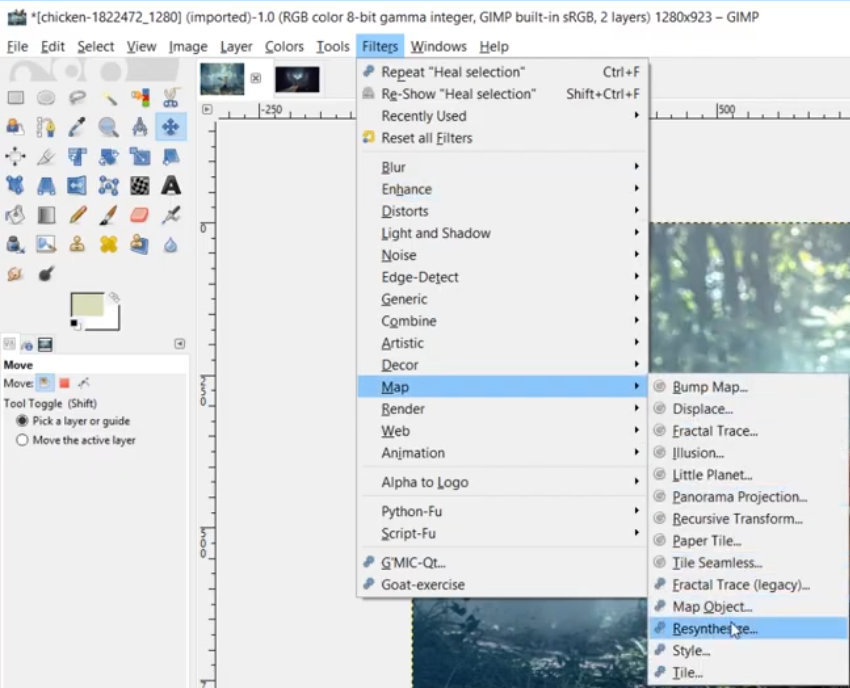Select the Heal tool

(x=109, y=245)
